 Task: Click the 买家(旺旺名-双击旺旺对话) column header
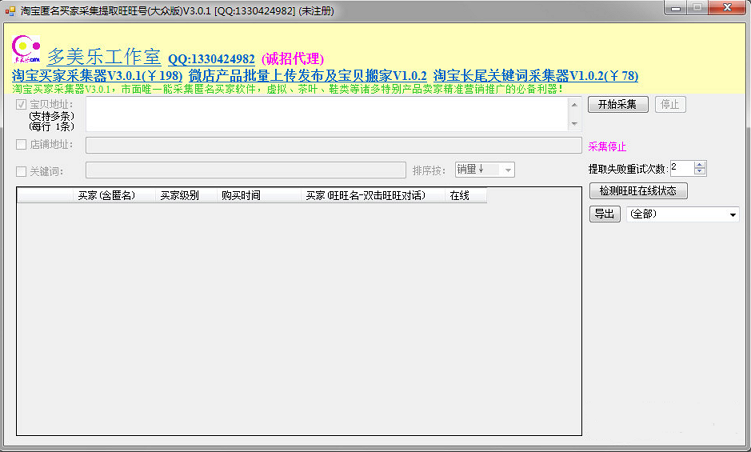373,195
